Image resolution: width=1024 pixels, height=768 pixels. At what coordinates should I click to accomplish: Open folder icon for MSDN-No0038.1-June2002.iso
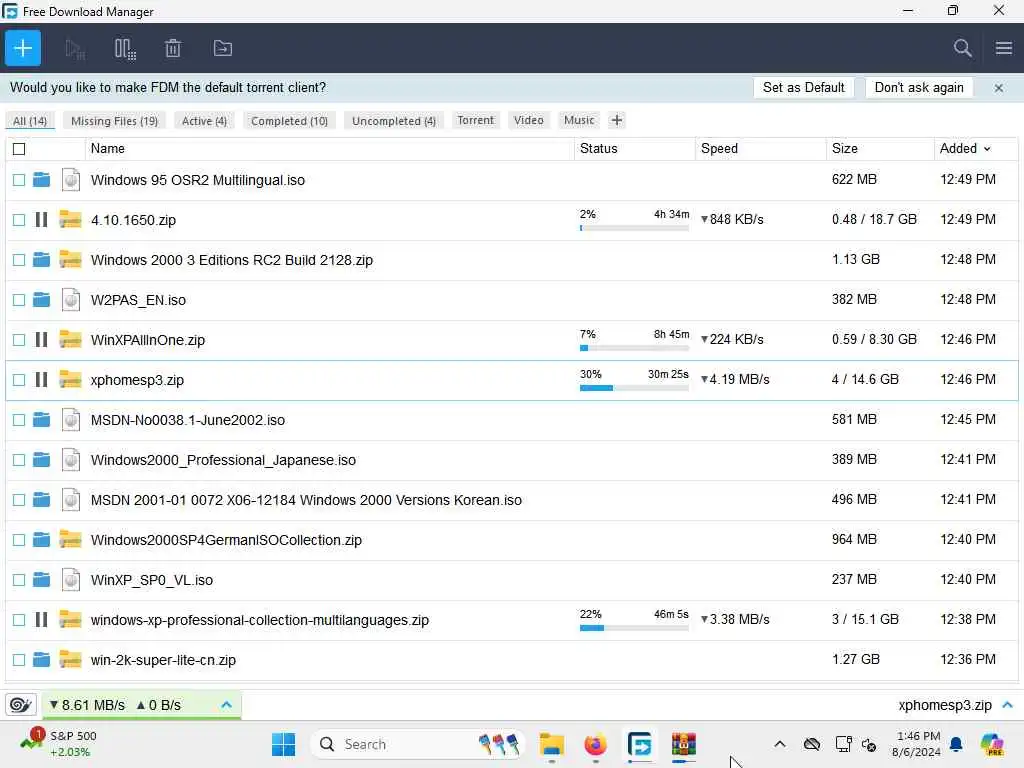(41, 419)
